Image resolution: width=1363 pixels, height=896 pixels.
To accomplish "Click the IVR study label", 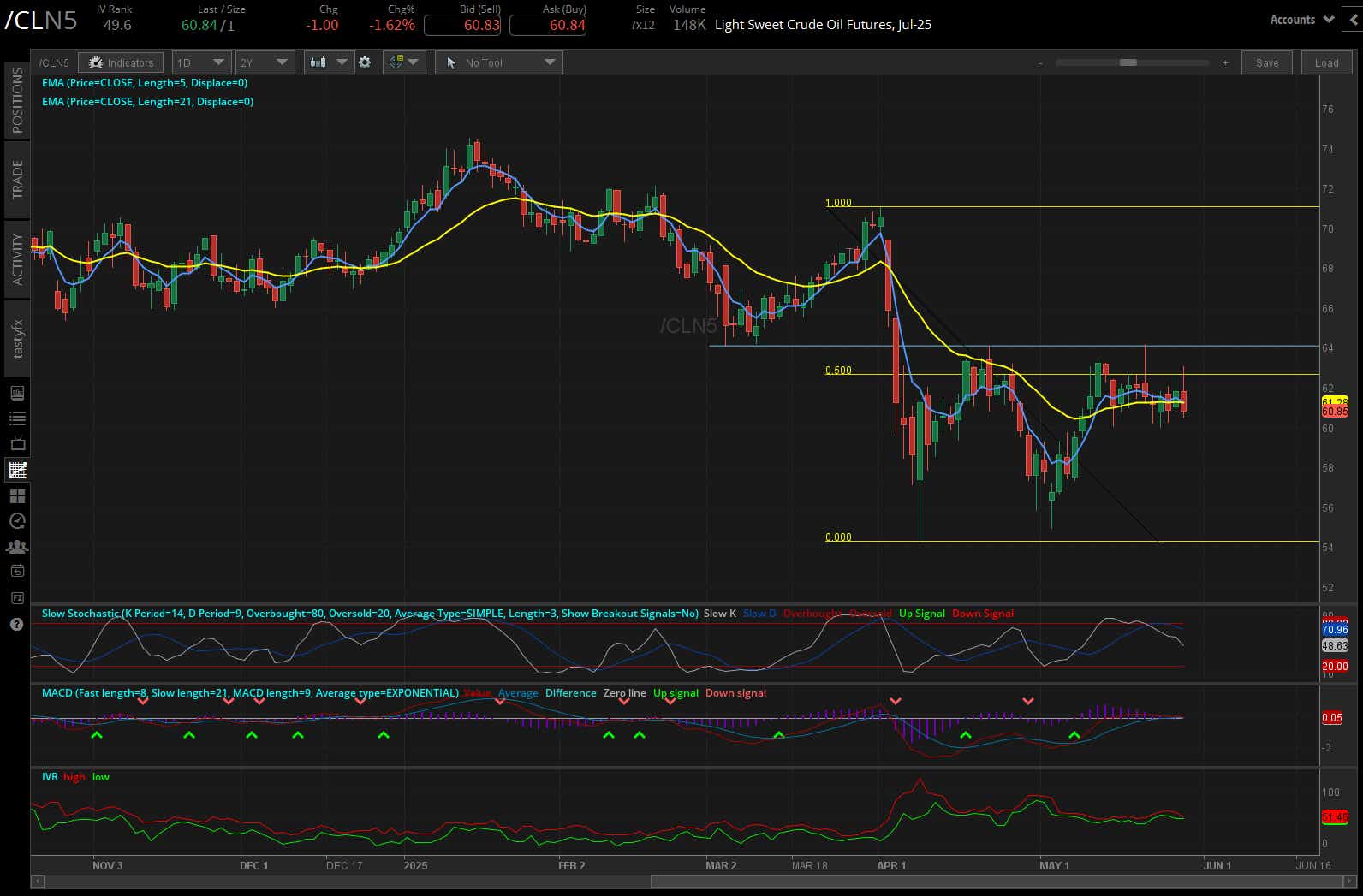I will pos(50,777).
